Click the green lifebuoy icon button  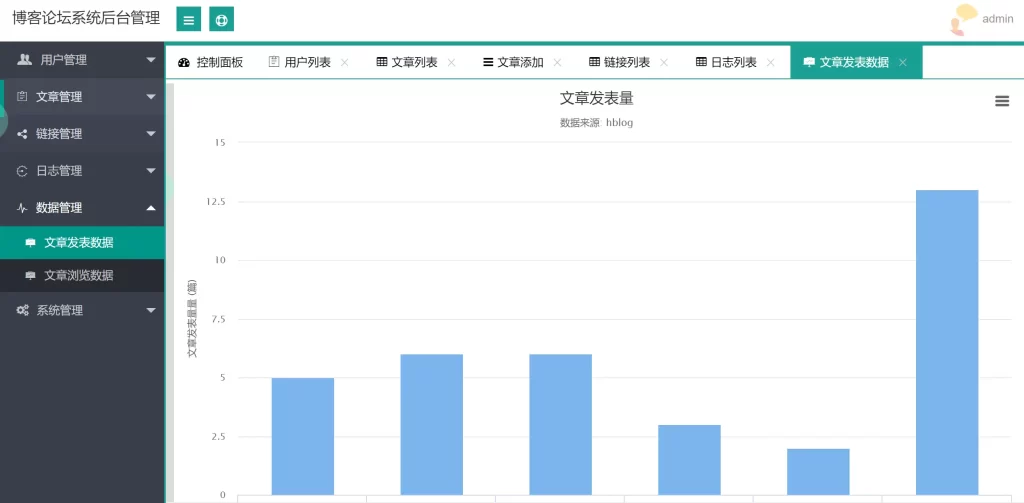click(221, 19)
